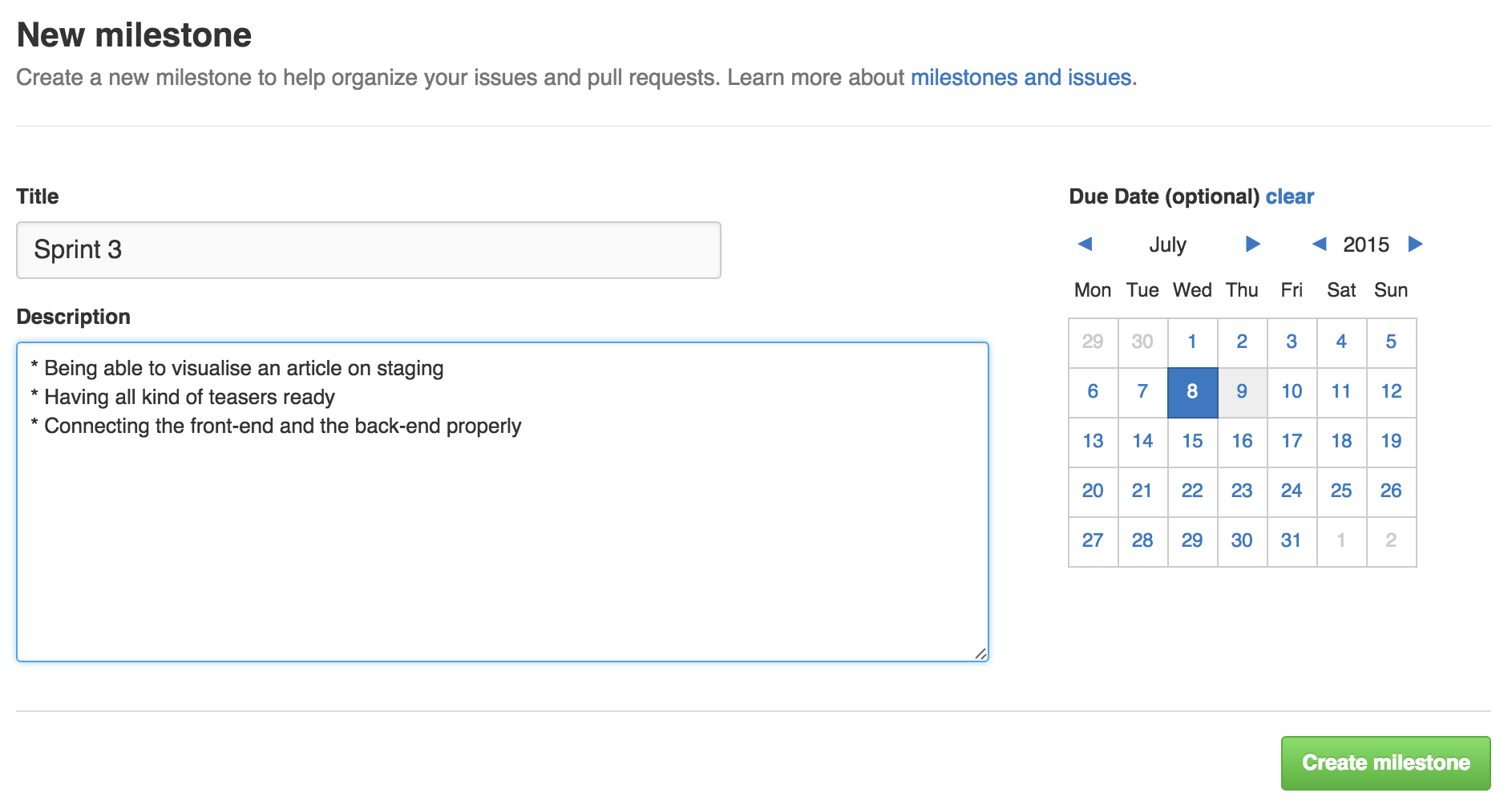Select July 8 in the calendar
The width and height of the screenshot is (1512, 809).
coord(1192,392)
